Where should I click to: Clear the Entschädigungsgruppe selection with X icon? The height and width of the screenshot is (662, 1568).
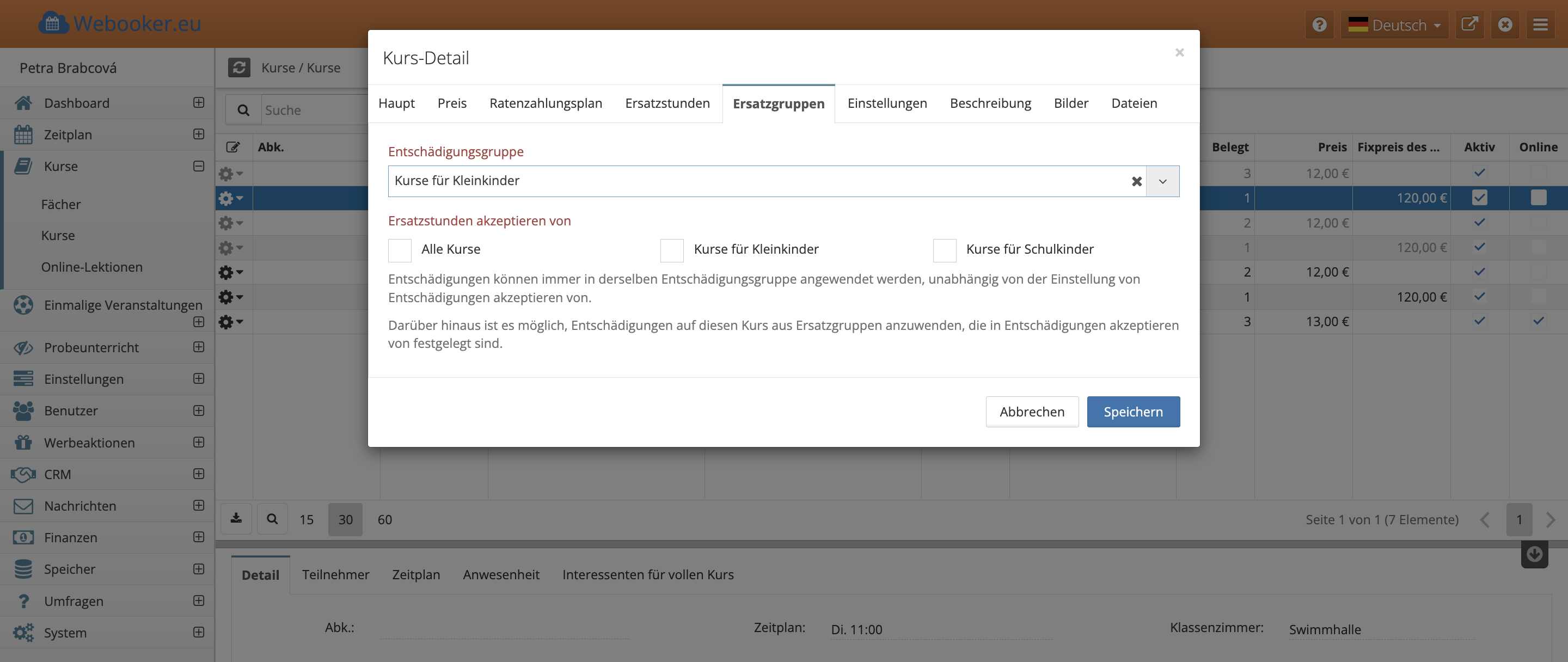[x=1136, y=181]
